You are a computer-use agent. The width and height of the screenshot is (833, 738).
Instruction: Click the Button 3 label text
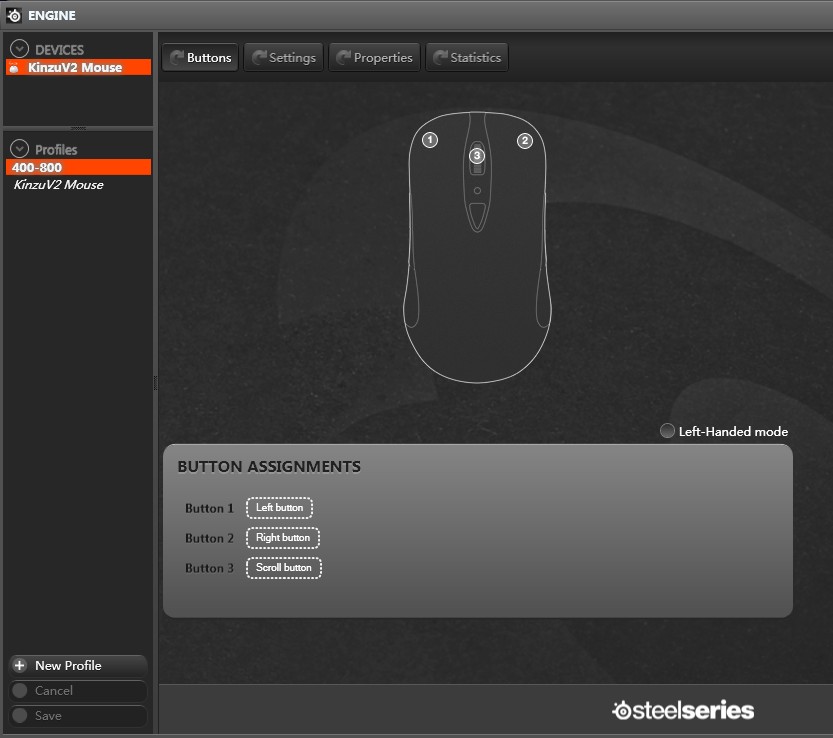click(209, 569)
